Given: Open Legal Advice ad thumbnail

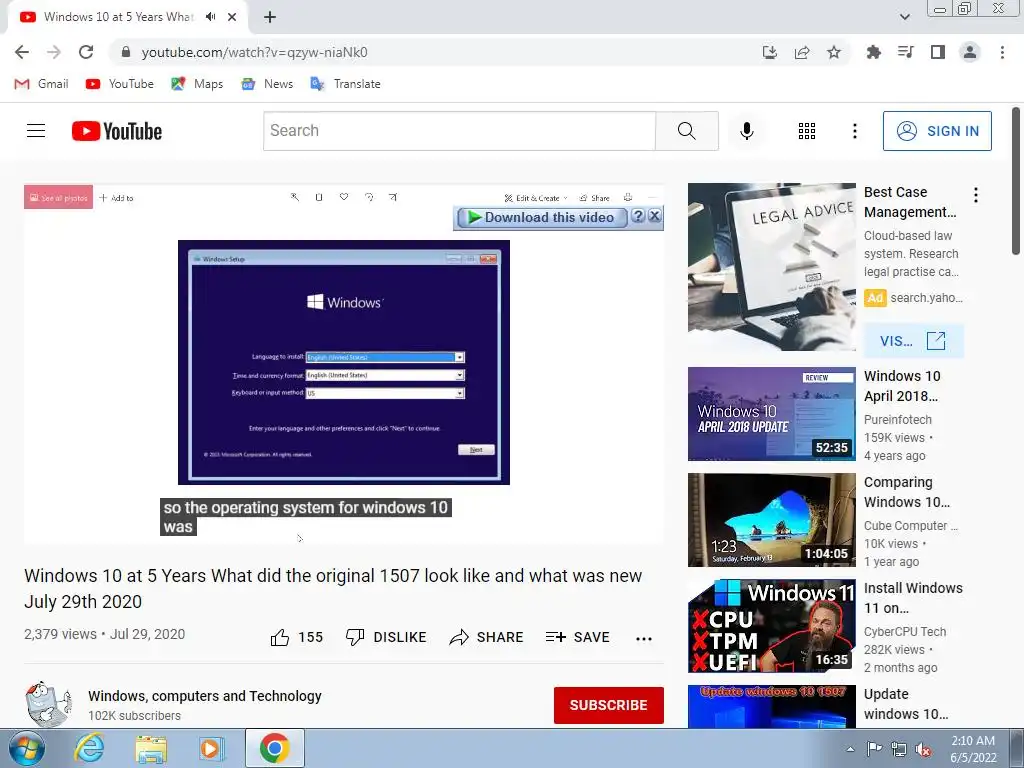Looking at the screenshot, I should (x=771, y=266).
